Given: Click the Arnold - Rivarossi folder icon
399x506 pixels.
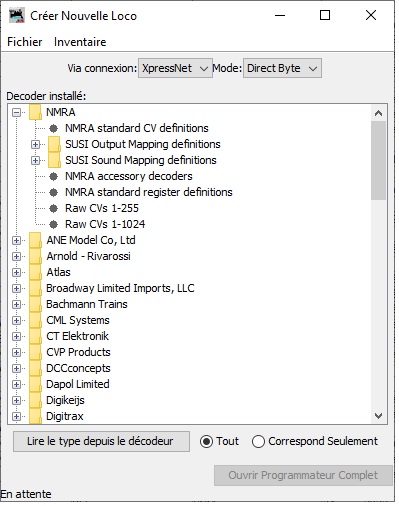Looking at the screenshot, I should [x=35, y=256].
